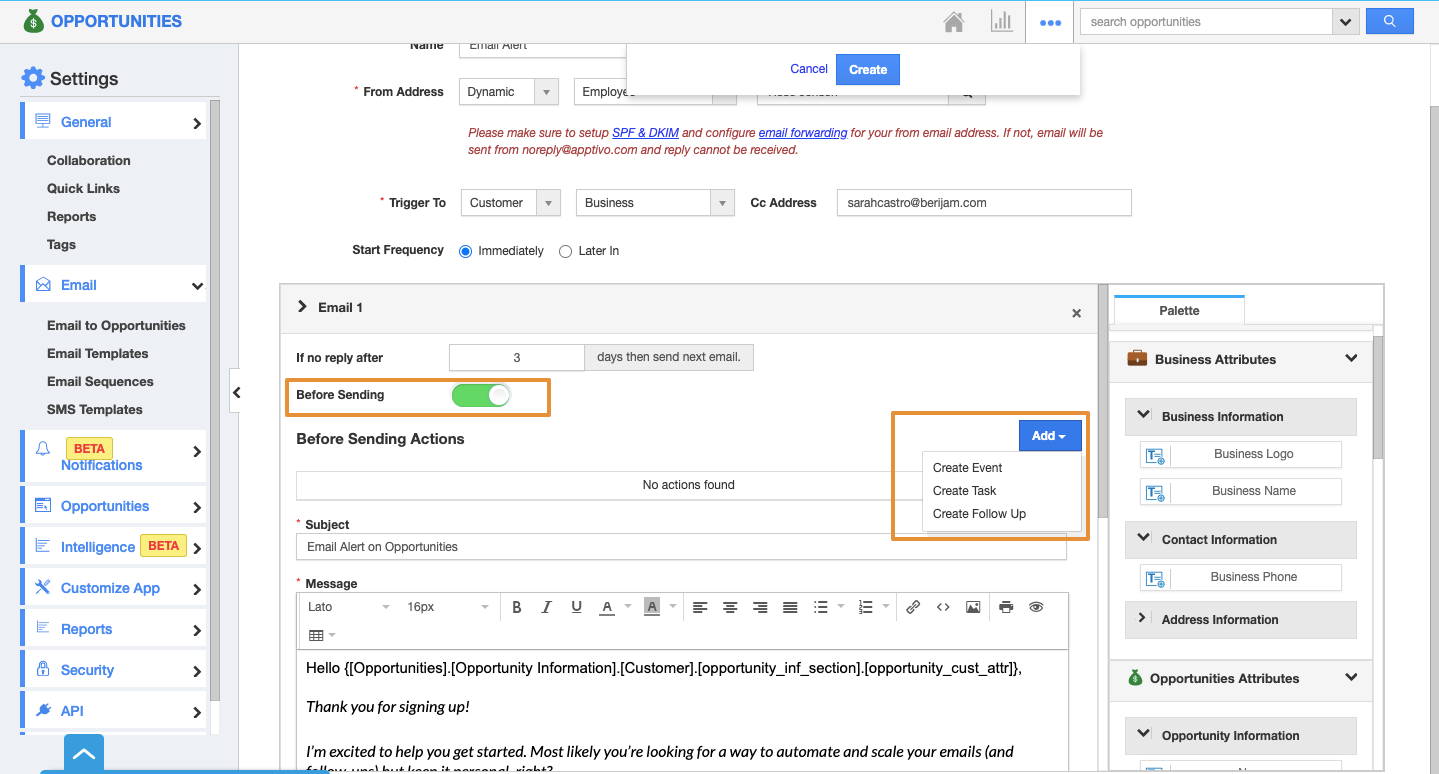The image size is (1439, 774).
Task: Click the bold formatting icon
Action: click(517, 607)
